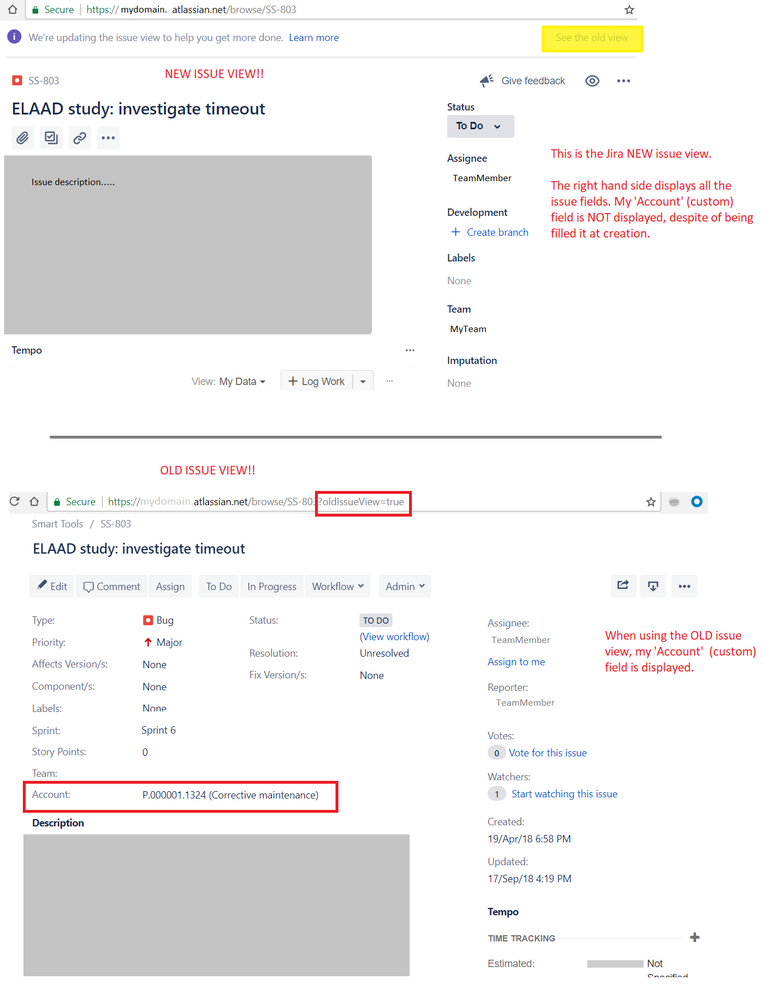777x999 pixels.
Task: Click the issue description area in new view
Action: [188, 245]
